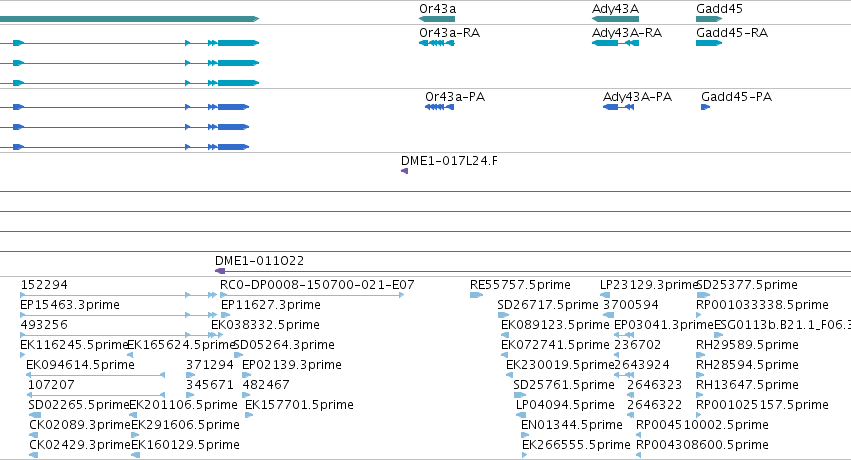851x460 pixels.
Task: Select EST feature 152294
Action: click(x=44, y=284)
